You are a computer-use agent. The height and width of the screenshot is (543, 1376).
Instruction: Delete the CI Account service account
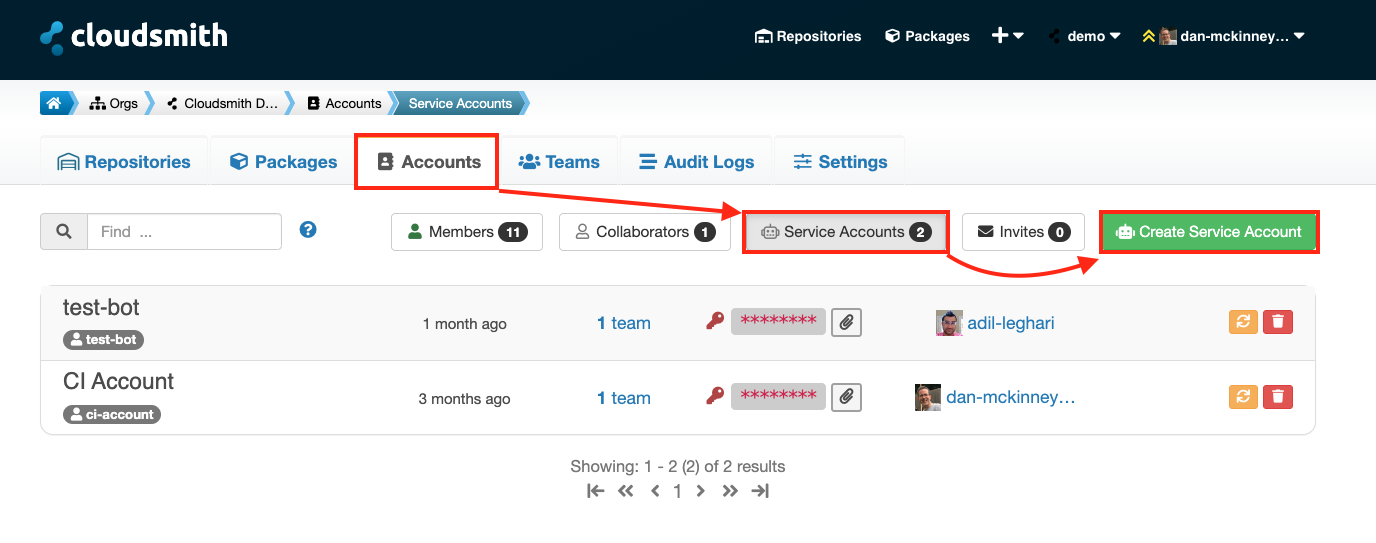1278,397
